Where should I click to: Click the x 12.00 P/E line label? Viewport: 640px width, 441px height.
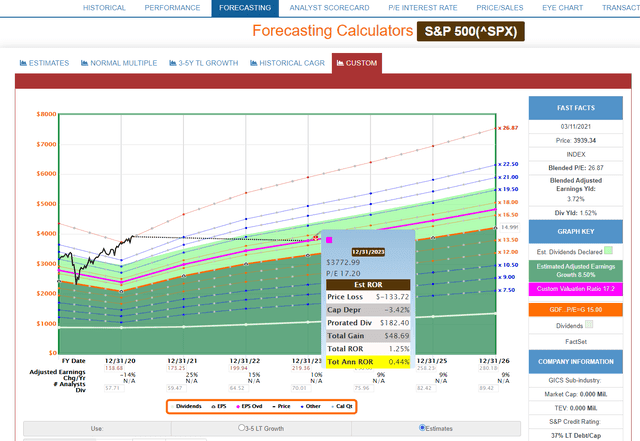click(508, 252)
